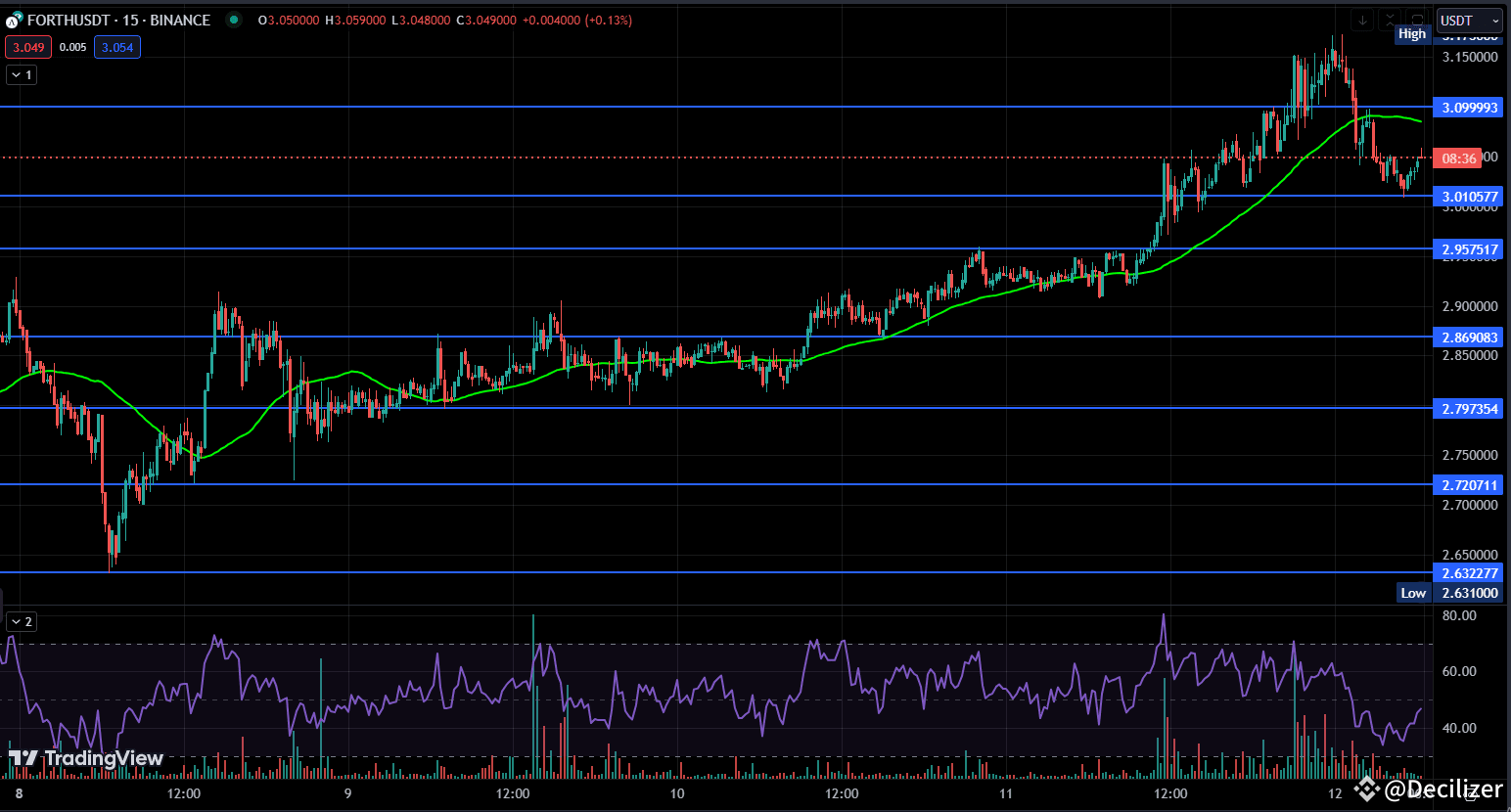Open symbol search via FORTHUSDT · 15 · BINANCE title
The height and width of the screenshot is (812, 1511).
point(118,20)
